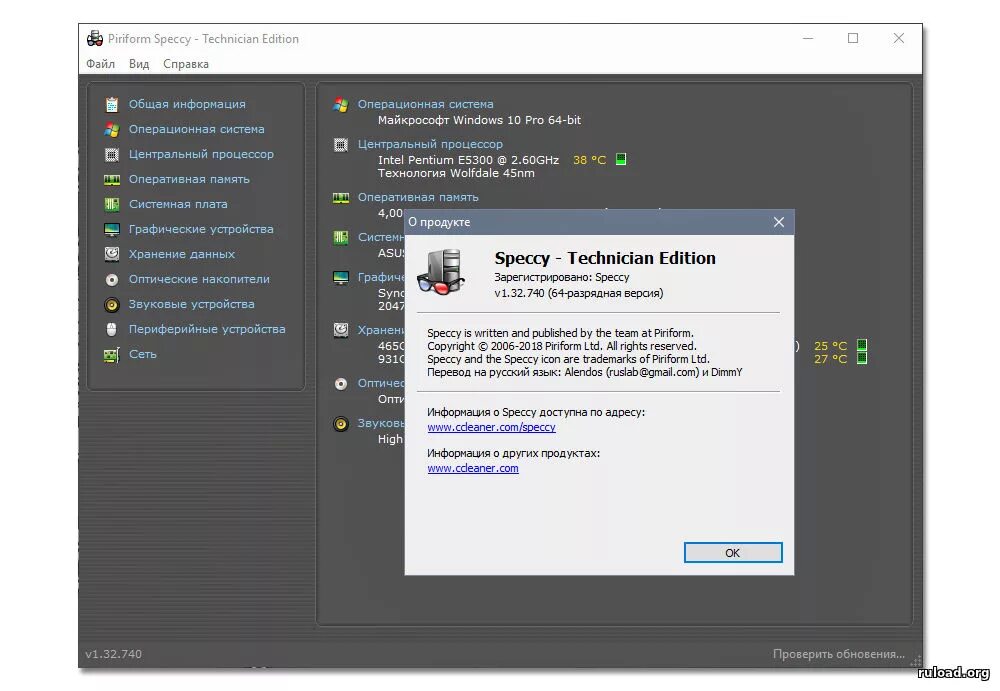1000x691 pixels.
Task: Open the www.ccleaner.com products link
Action: [x=473, y=468]
